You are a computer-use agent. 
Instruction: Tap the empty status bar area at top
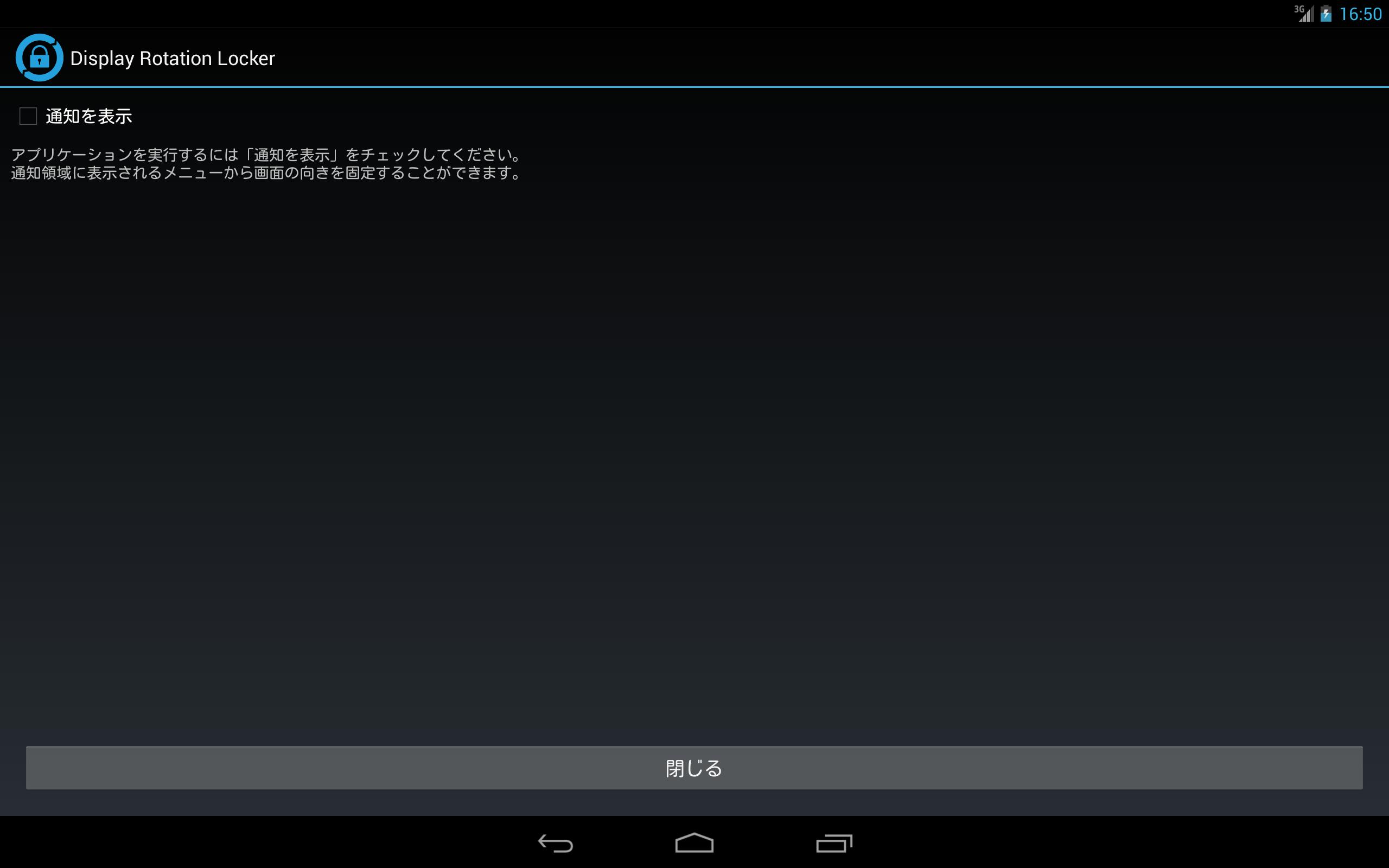coord(632,13)
